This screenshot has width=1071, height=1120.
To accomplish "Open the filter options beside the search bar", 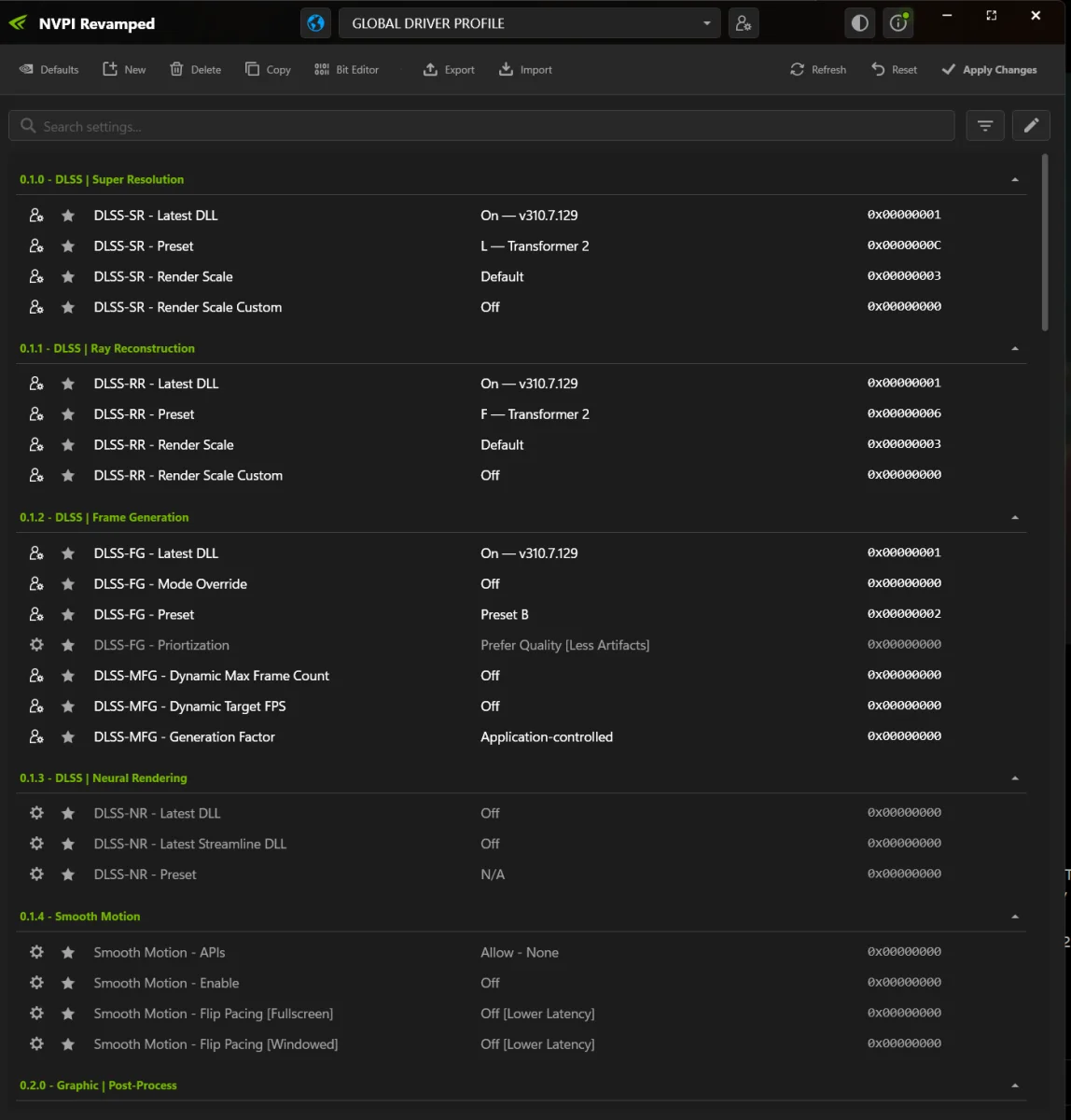I will [985, 126].
